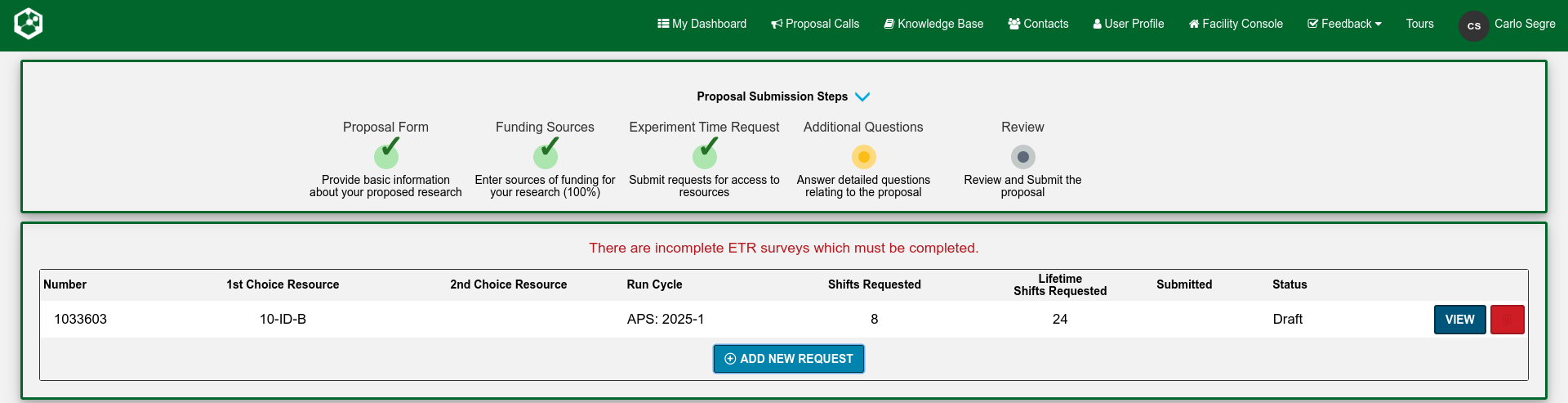1568x403 pixels.
Task: Click the hexagon app logo
Action: coord(29,24)
